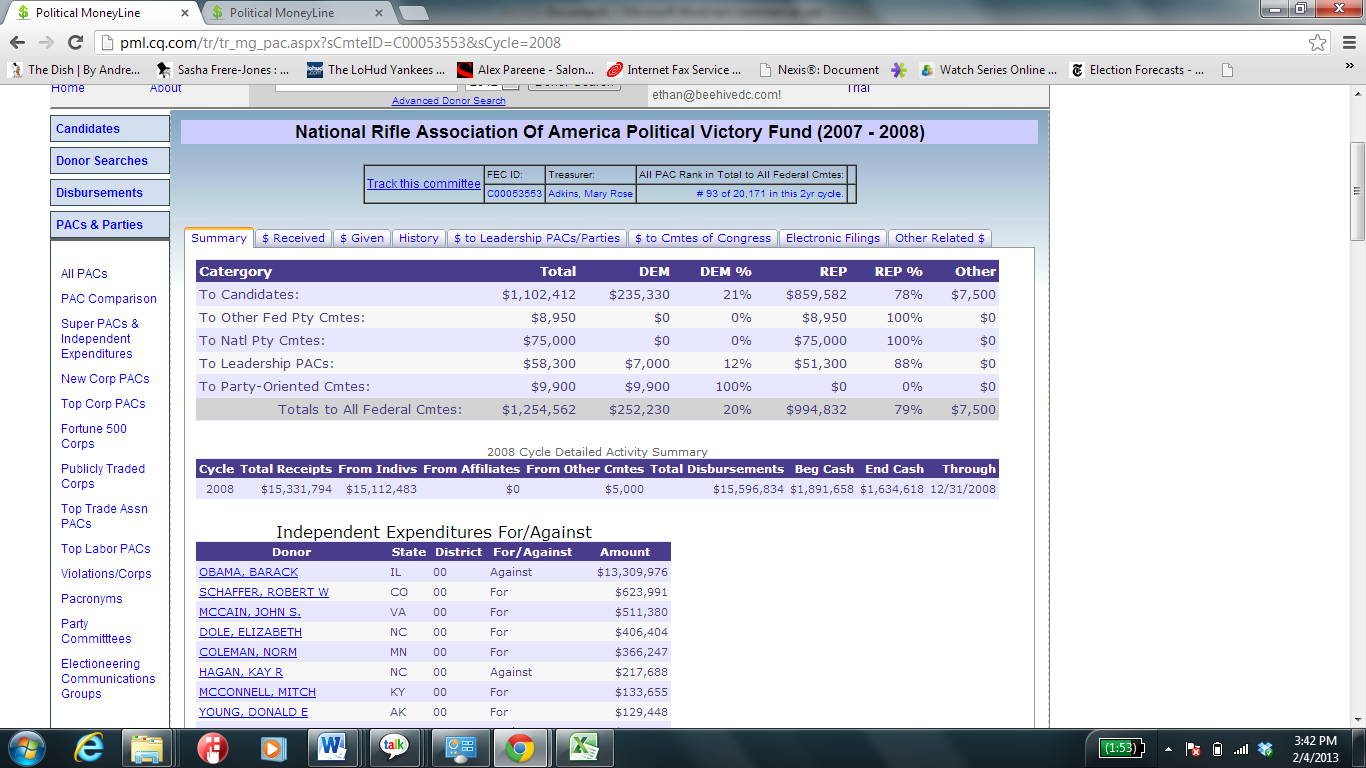Click Track this committee link
This screenshot has width=1366, height=768.
(x=424, y=184)
